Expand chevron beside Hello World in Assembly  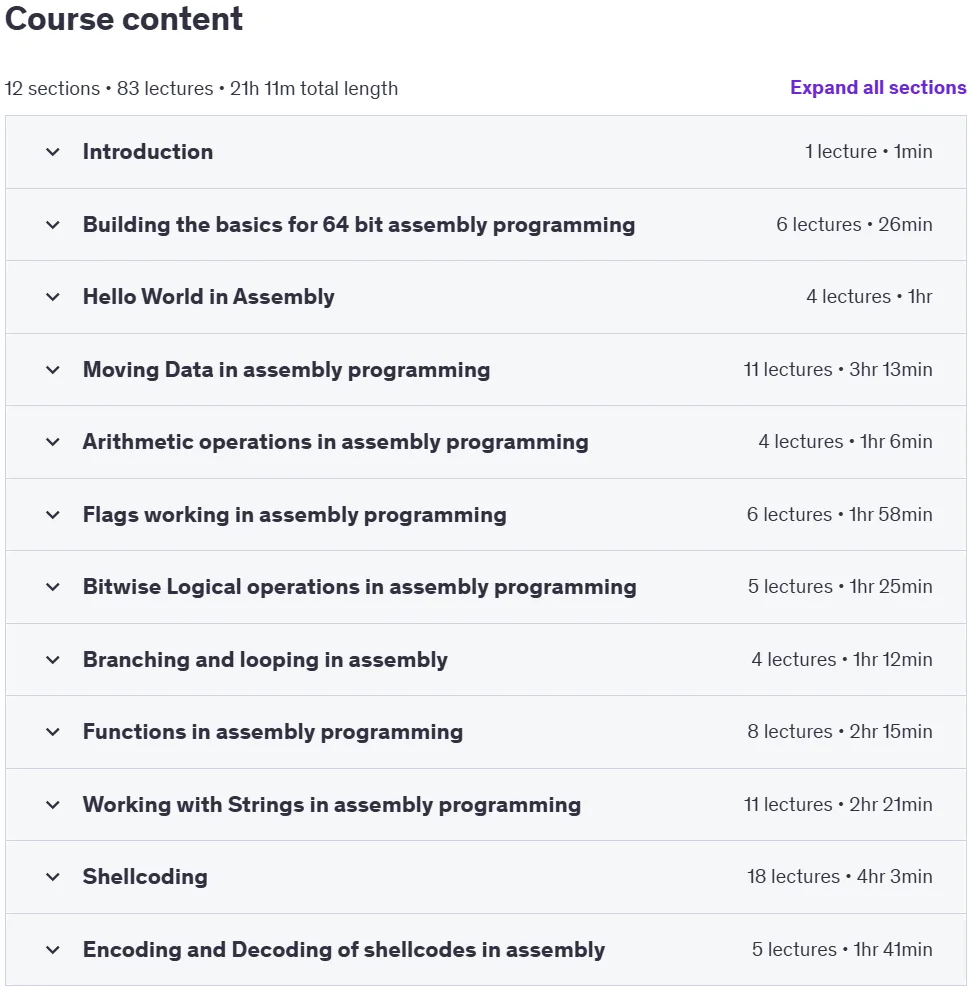(x=53, y=297)
